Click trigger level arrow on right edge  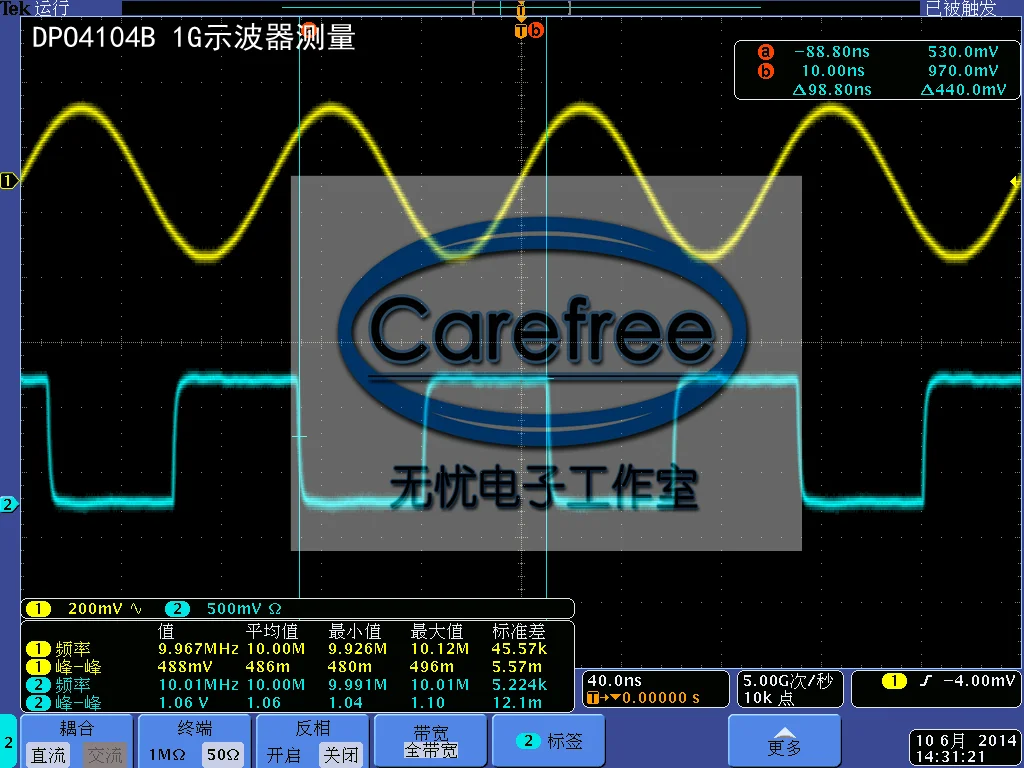pyautogui.click(x=1016, y=181)
